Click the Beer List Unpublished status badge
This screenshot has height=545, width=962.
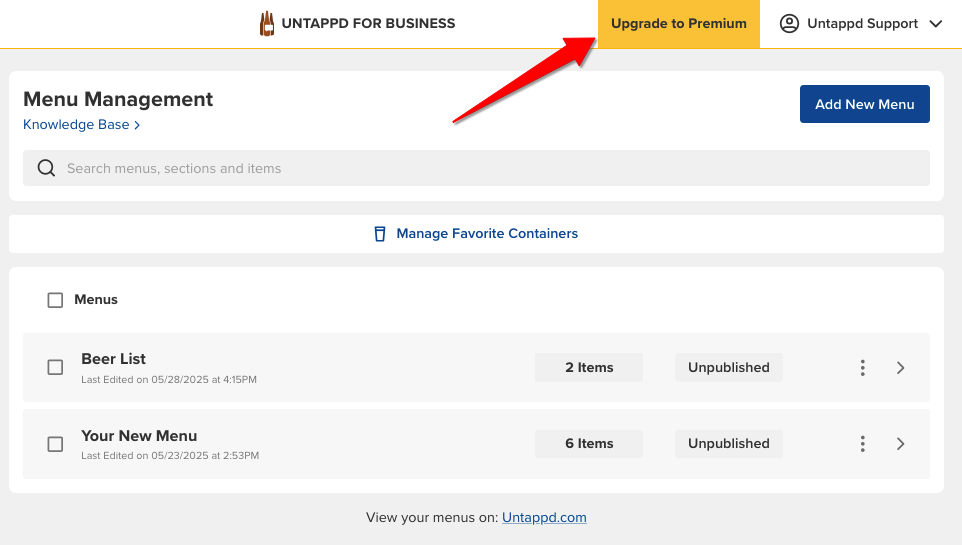(728, 367)
